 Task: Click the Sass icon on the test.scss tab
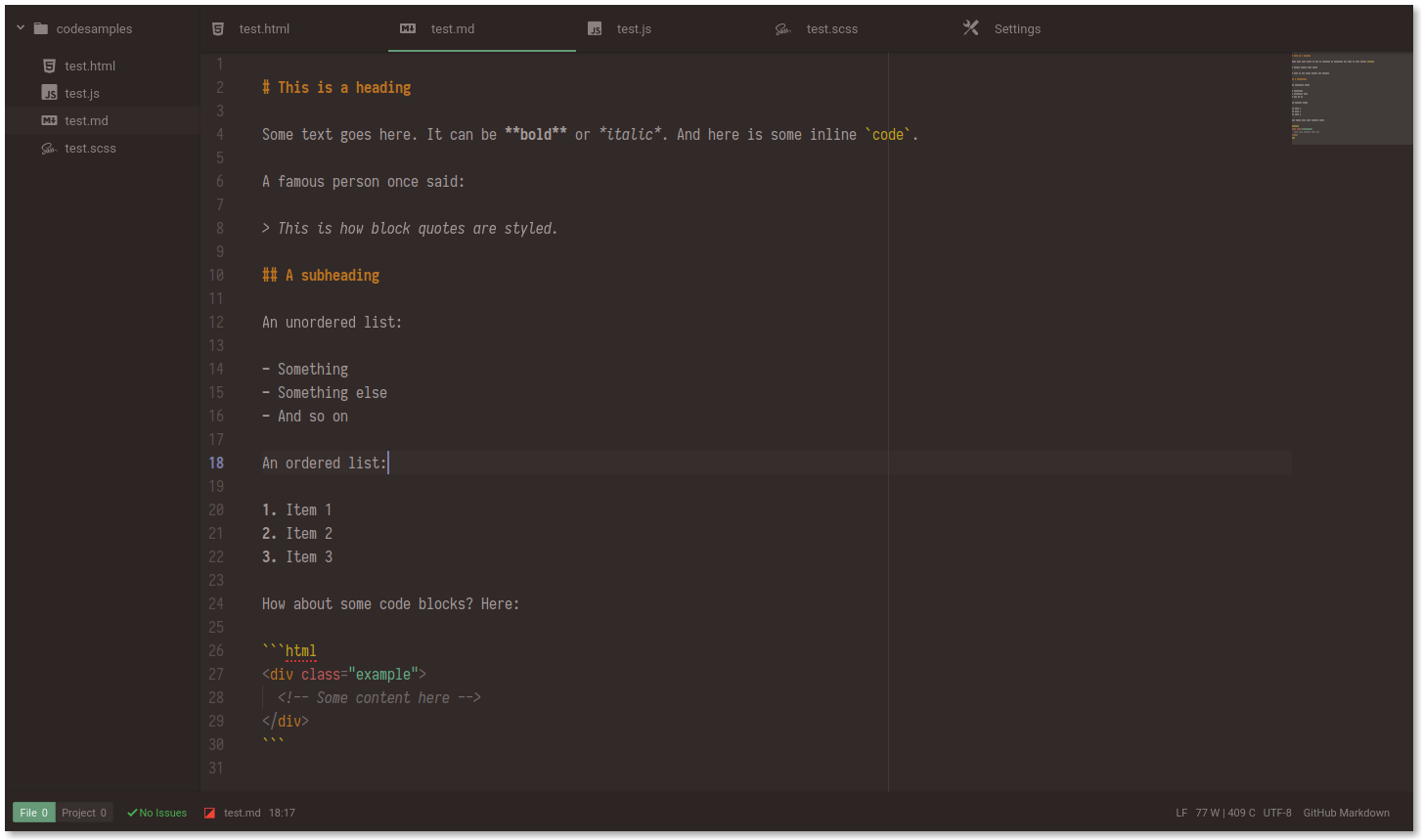click(x=783, y=29)
